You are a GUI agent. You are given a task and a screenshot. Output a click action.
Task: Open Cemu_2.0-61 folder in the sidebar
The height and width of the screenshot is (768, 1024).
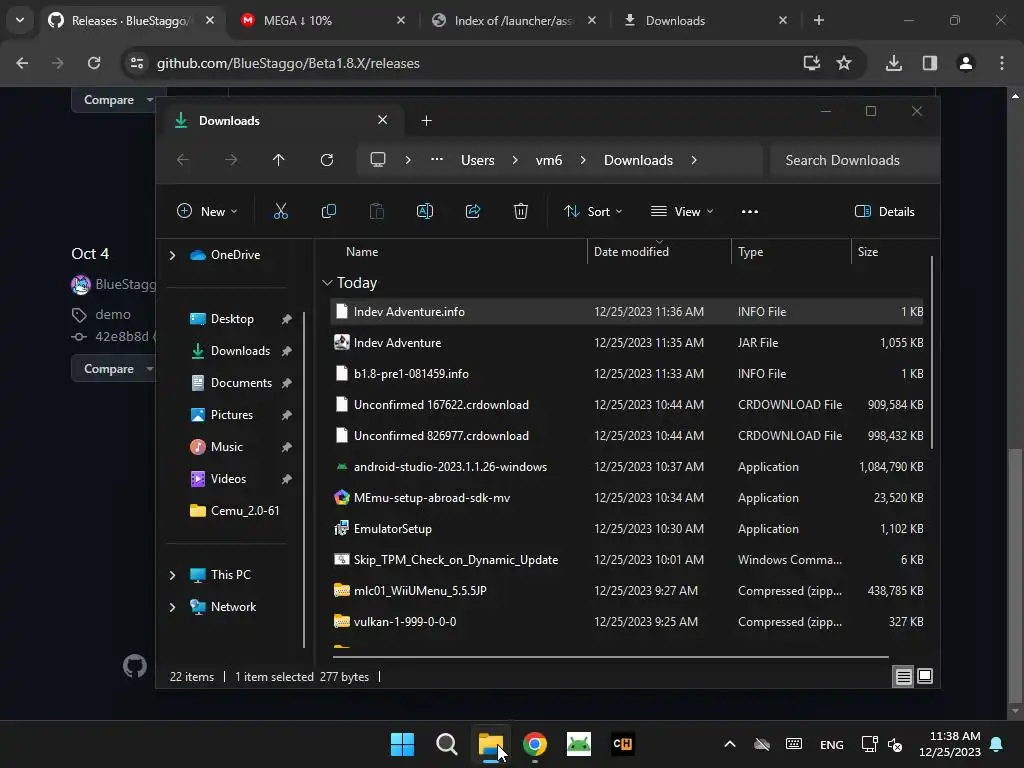tap(235, 511)
